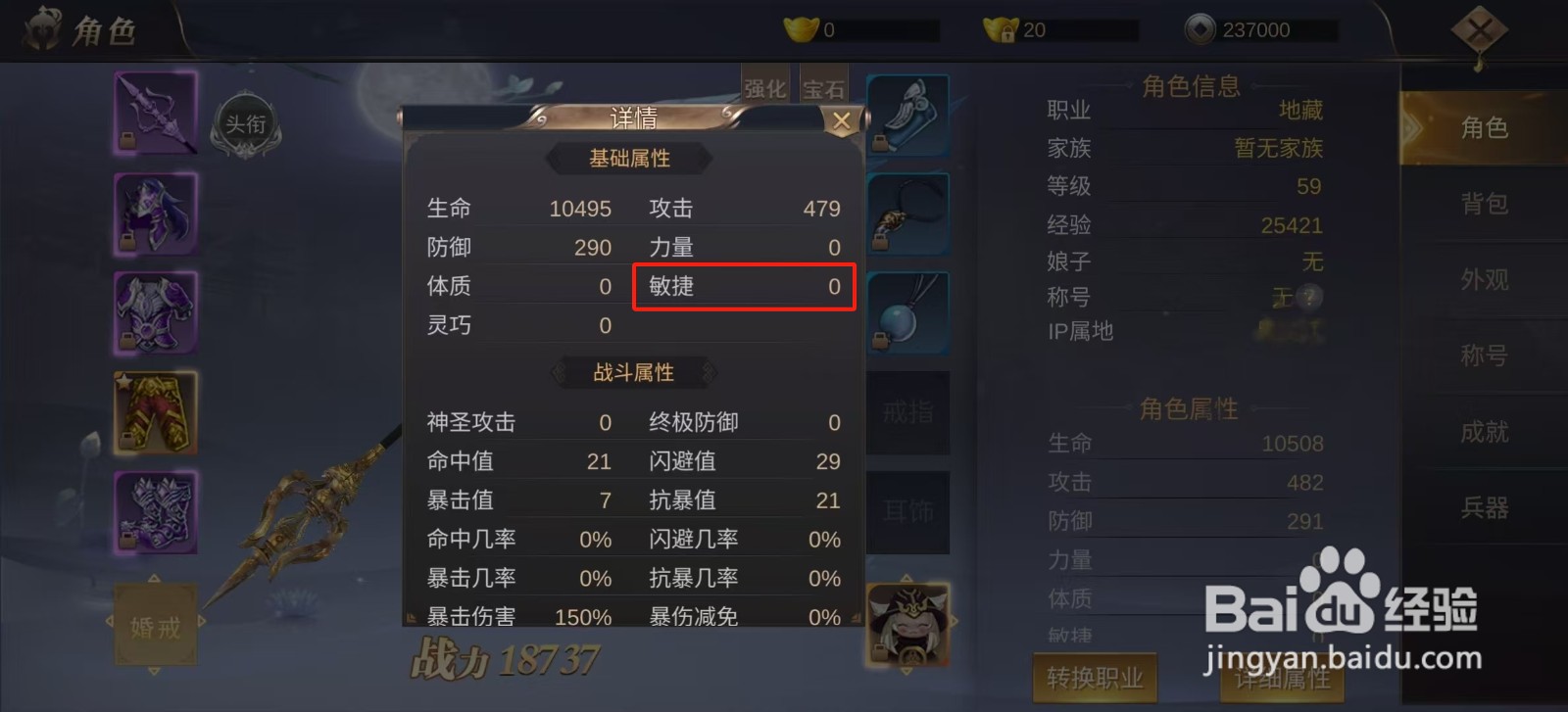Close the 详情 details popup
The width and height of the screenshot is (1568, 712).
pyautogui.click(x=841, y=120)
